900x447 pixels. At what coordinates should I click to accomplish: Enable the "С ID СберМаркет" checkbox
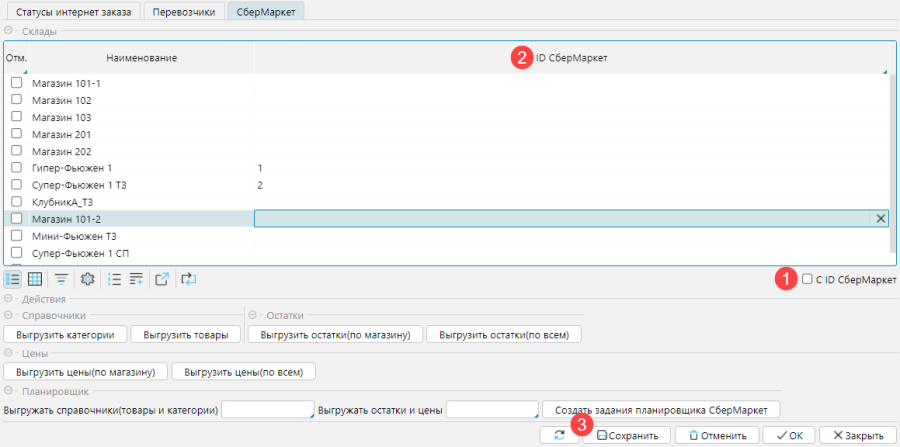(807, 280)
